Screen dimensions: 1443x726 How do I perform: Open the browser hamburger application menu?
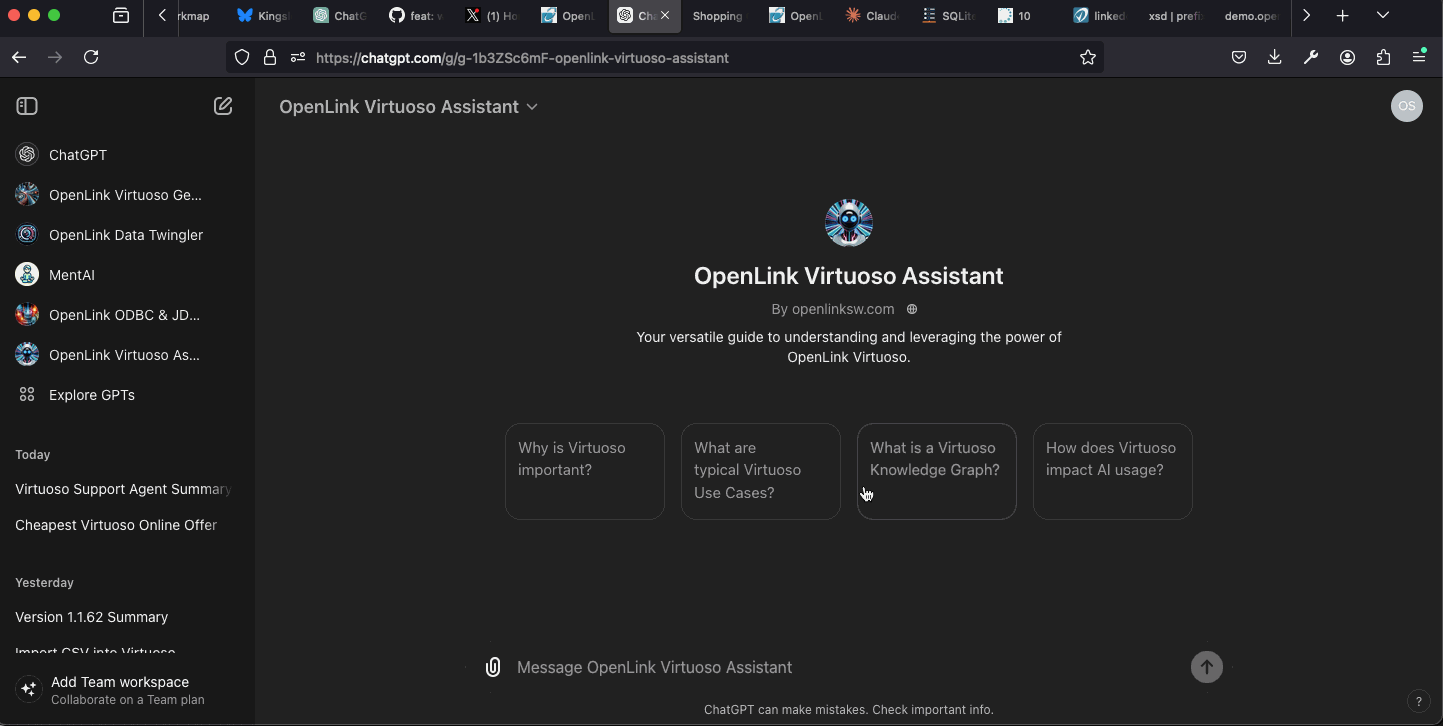point(1419,58)
